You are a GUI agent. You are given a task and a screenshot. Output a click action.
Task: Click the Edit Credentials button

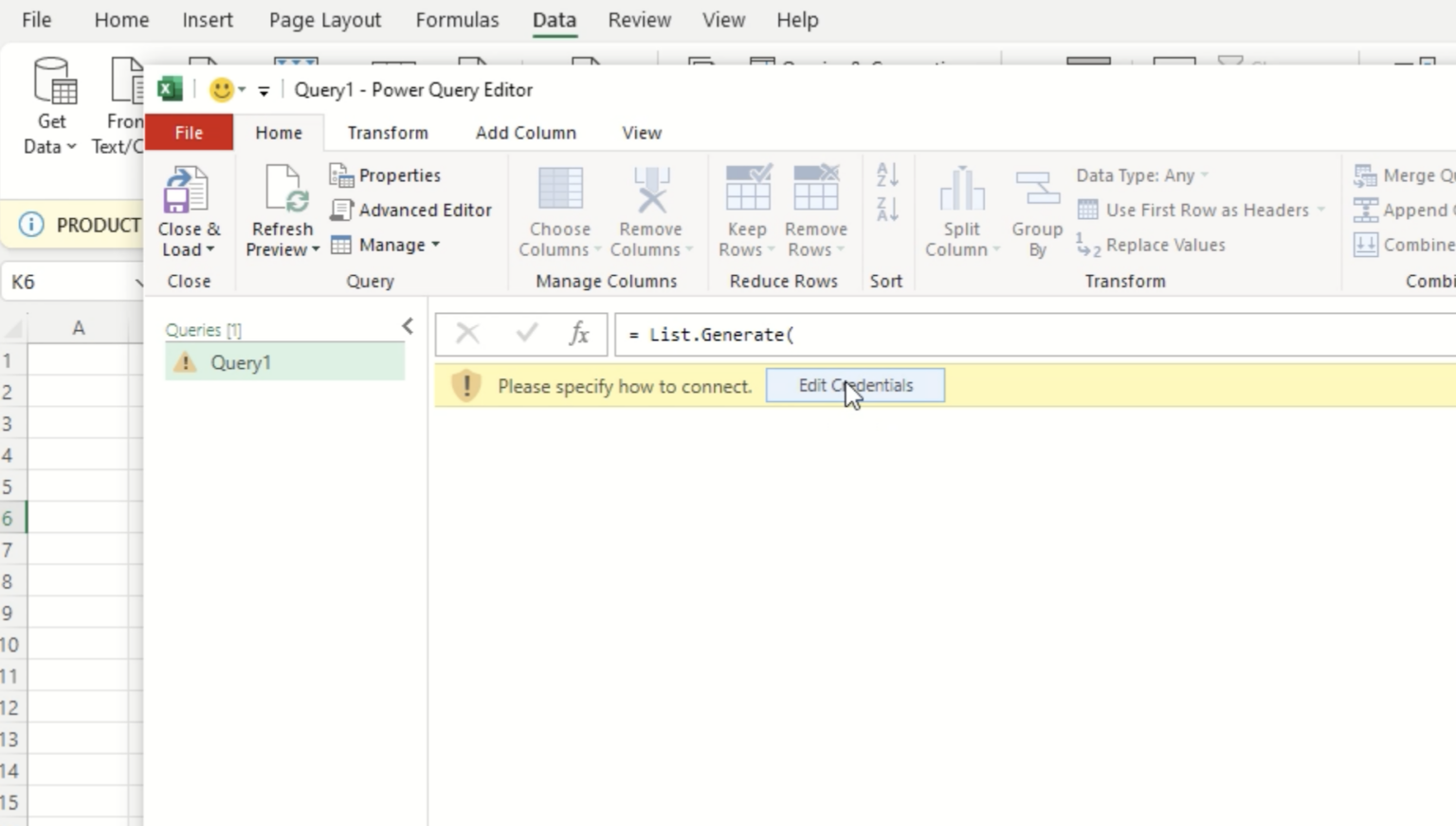[854, 385]
